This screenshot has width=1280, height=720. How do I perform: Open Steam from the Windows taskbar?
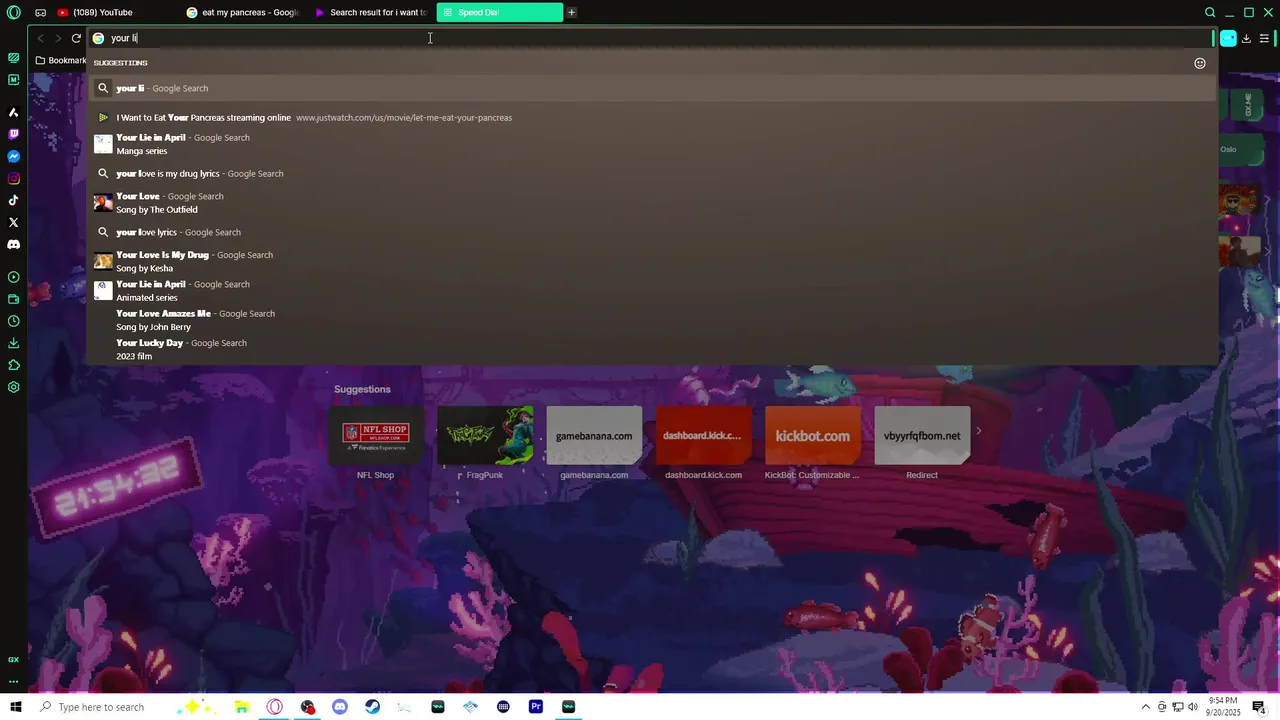tap(372, 707)
